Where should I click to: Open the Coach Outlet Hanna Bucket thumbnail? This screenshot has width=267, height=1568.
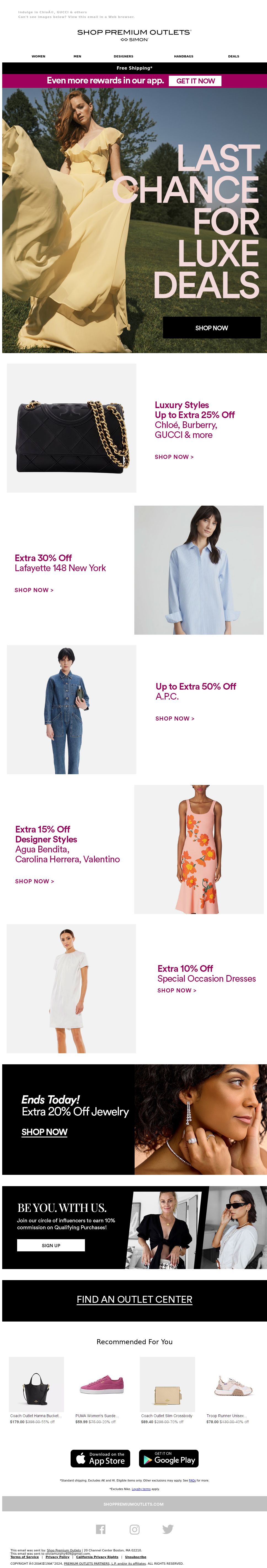tap(36, 1384)
